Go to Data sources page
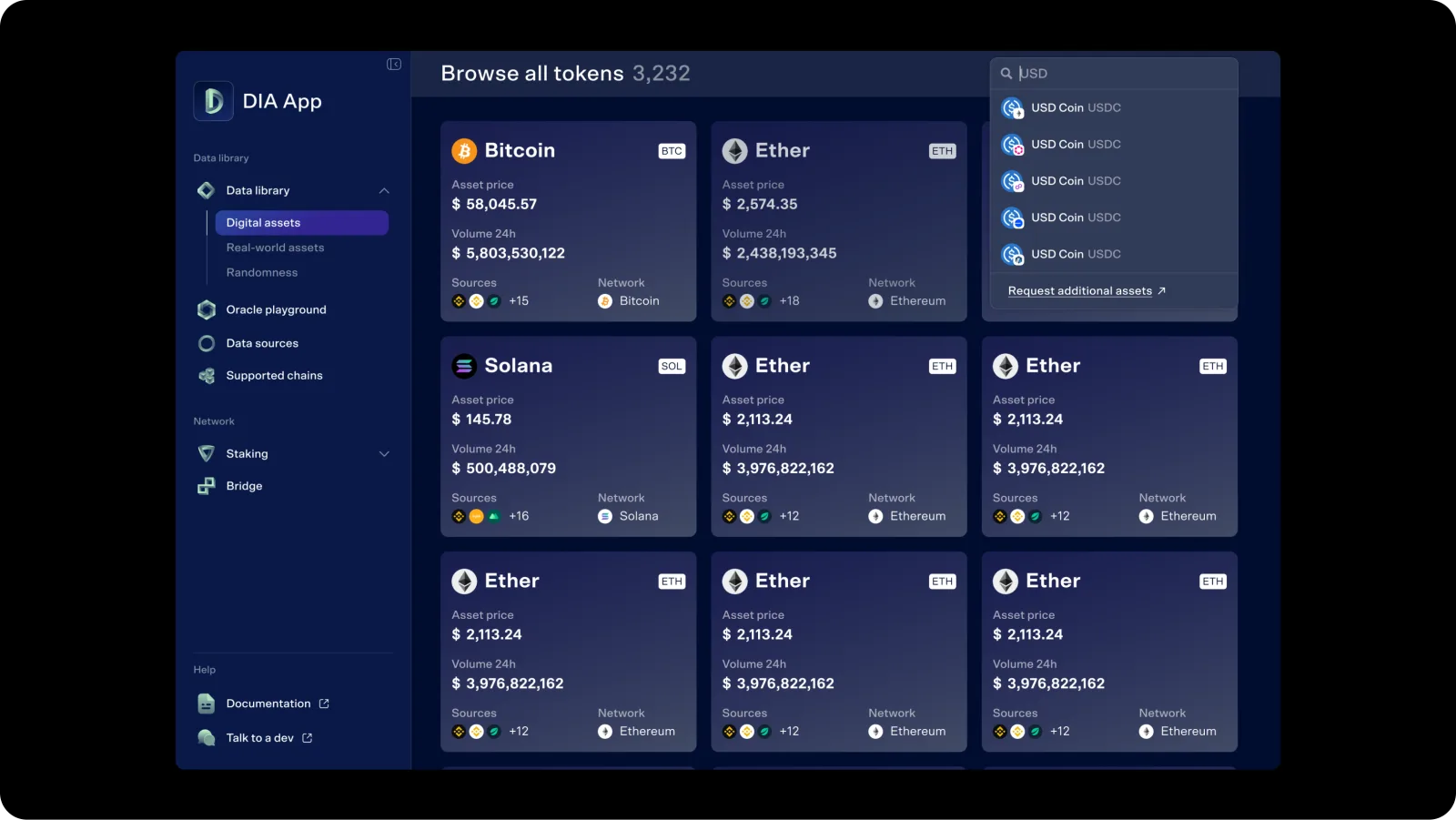Viewport: 1456px width, 820px height. point(262,343)
